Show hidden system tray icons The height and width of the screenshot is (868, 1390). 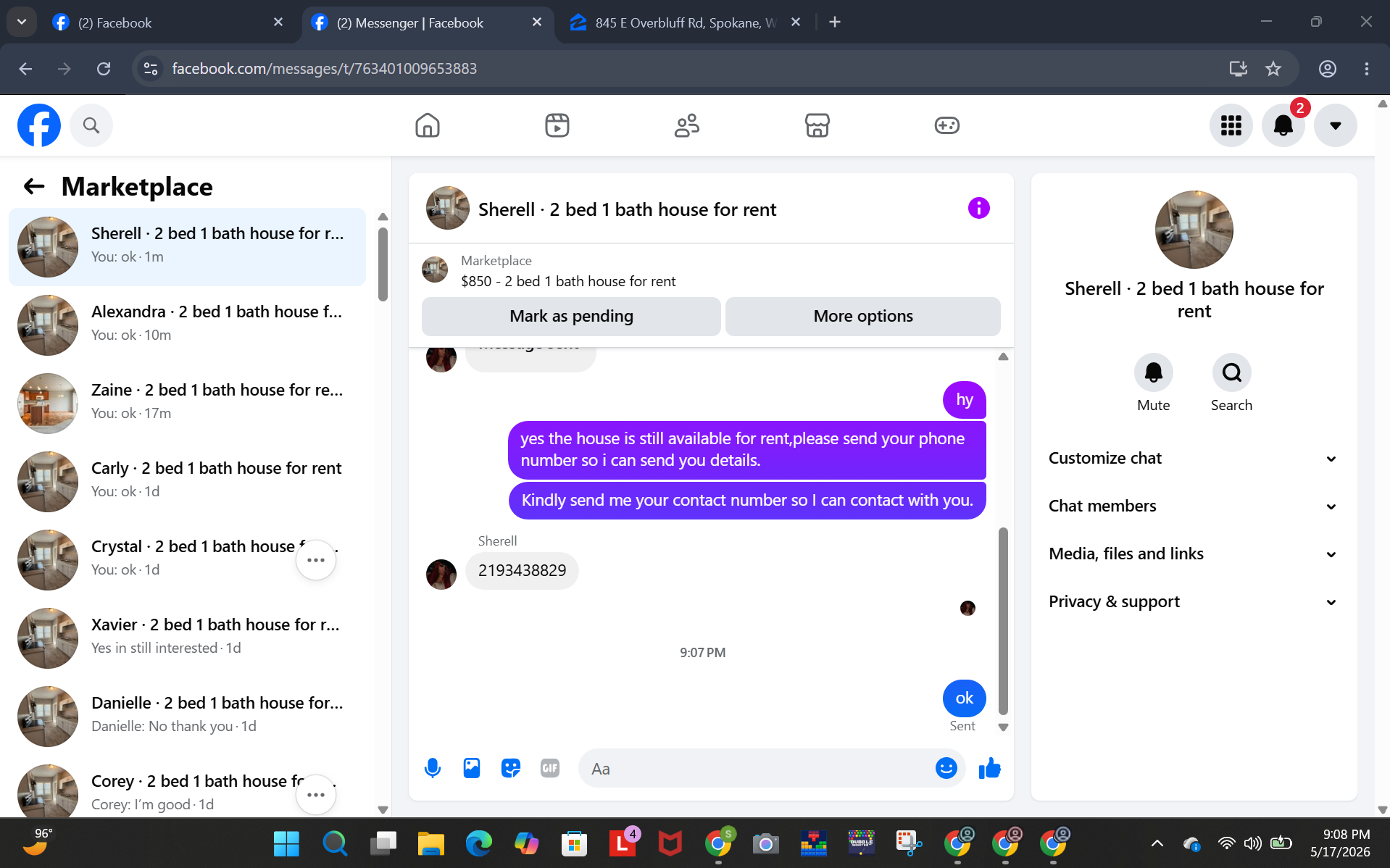tap(1157, 843)
